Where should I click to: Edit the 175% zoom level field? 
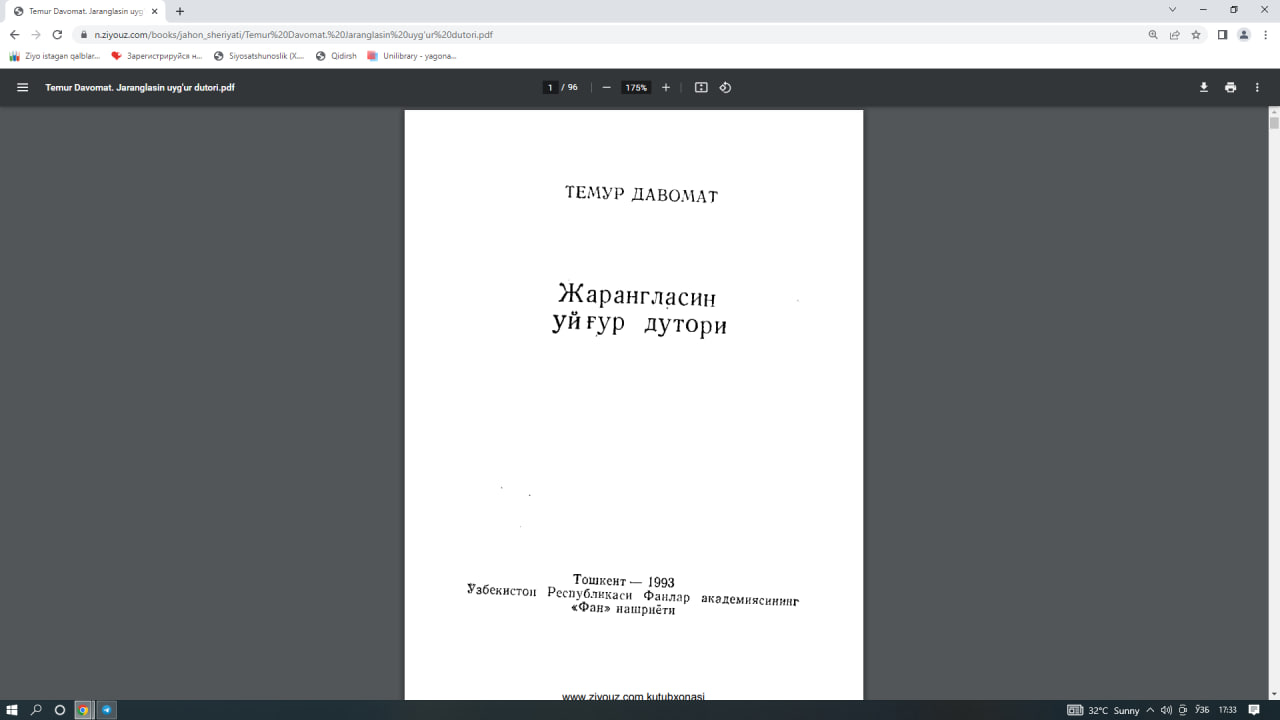[636, 87]
